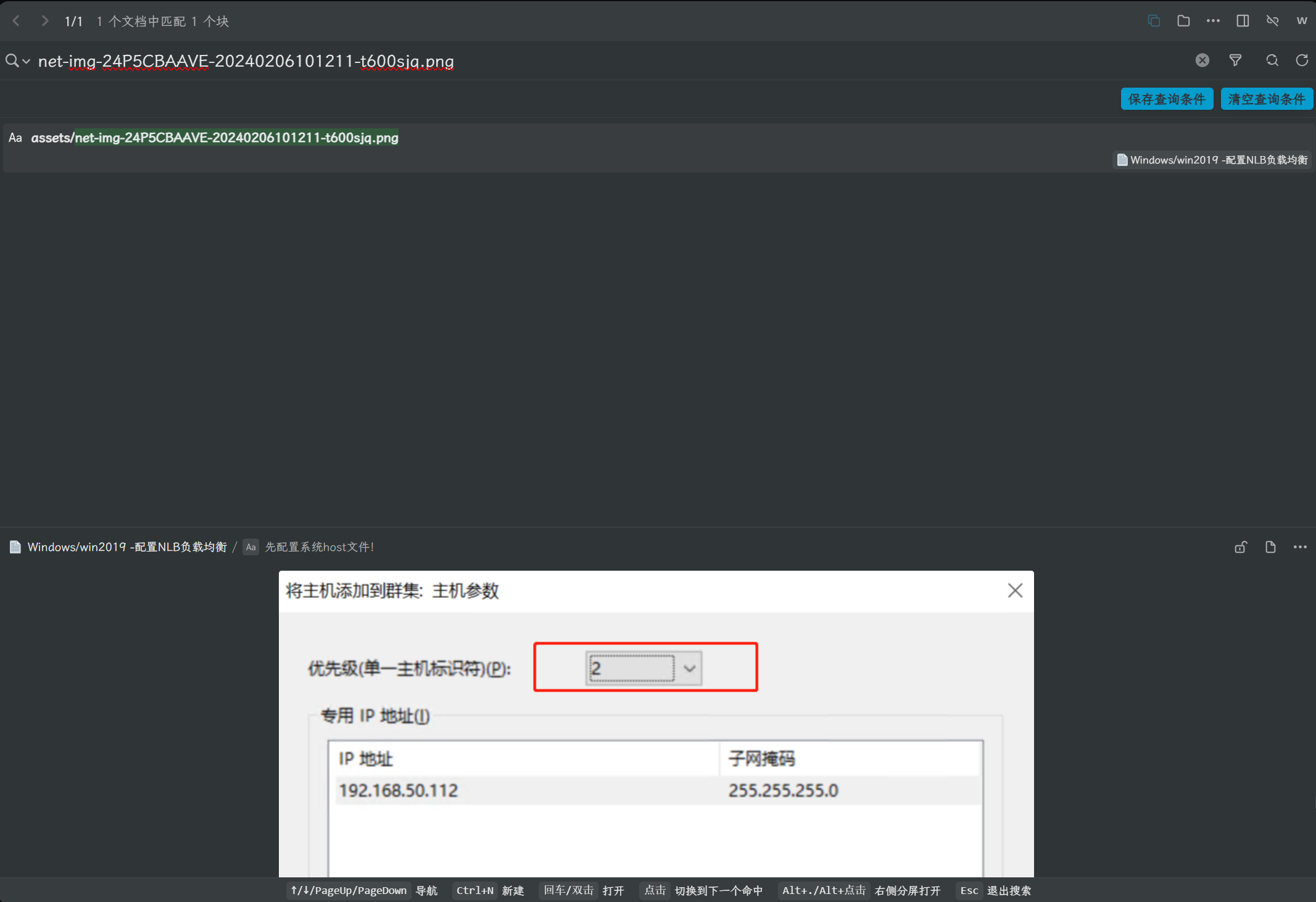Screen dimensions: 1316x902
Task: Open the top toolbar three-dot more menu
Action: [x=1213, y=21]
